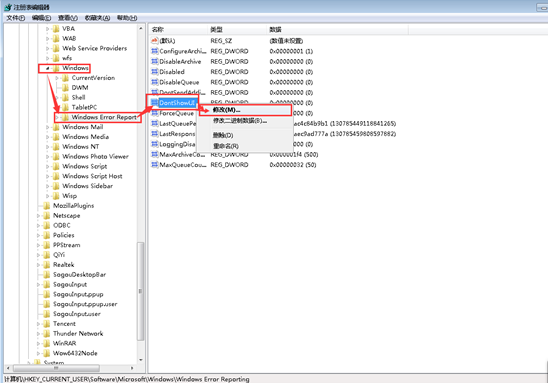Click registry path in status bar
This screenshot has width=548, height=383.
[127, 379]
